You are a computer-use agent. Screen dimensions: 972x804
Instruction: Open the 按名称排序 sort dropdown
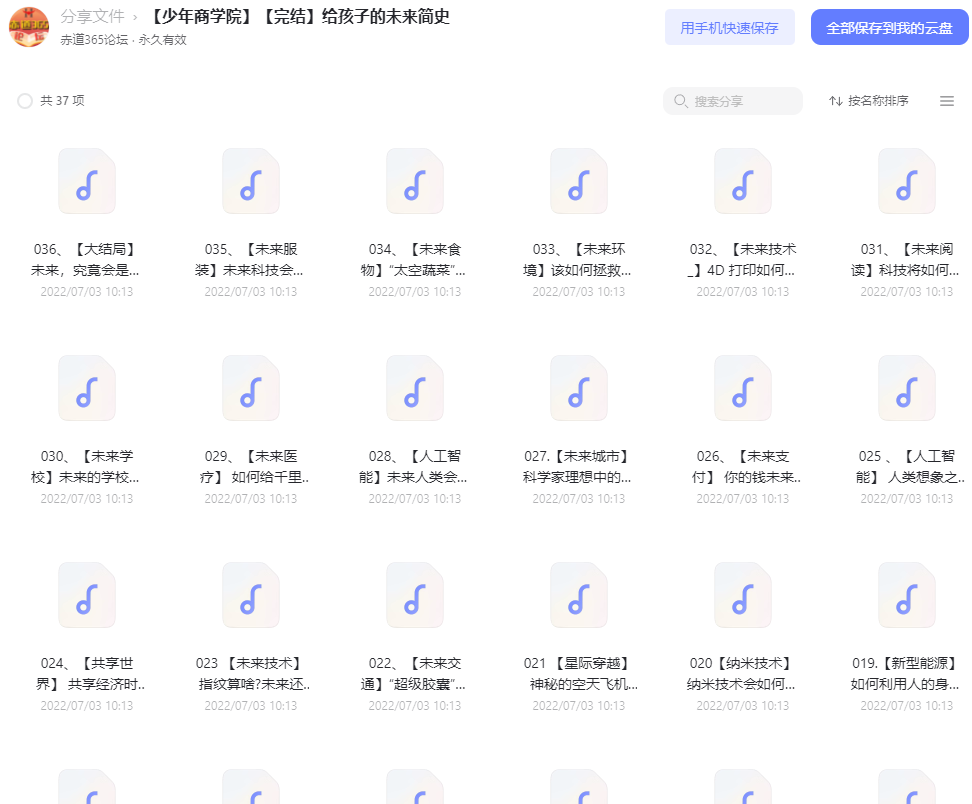pos(868,100)
